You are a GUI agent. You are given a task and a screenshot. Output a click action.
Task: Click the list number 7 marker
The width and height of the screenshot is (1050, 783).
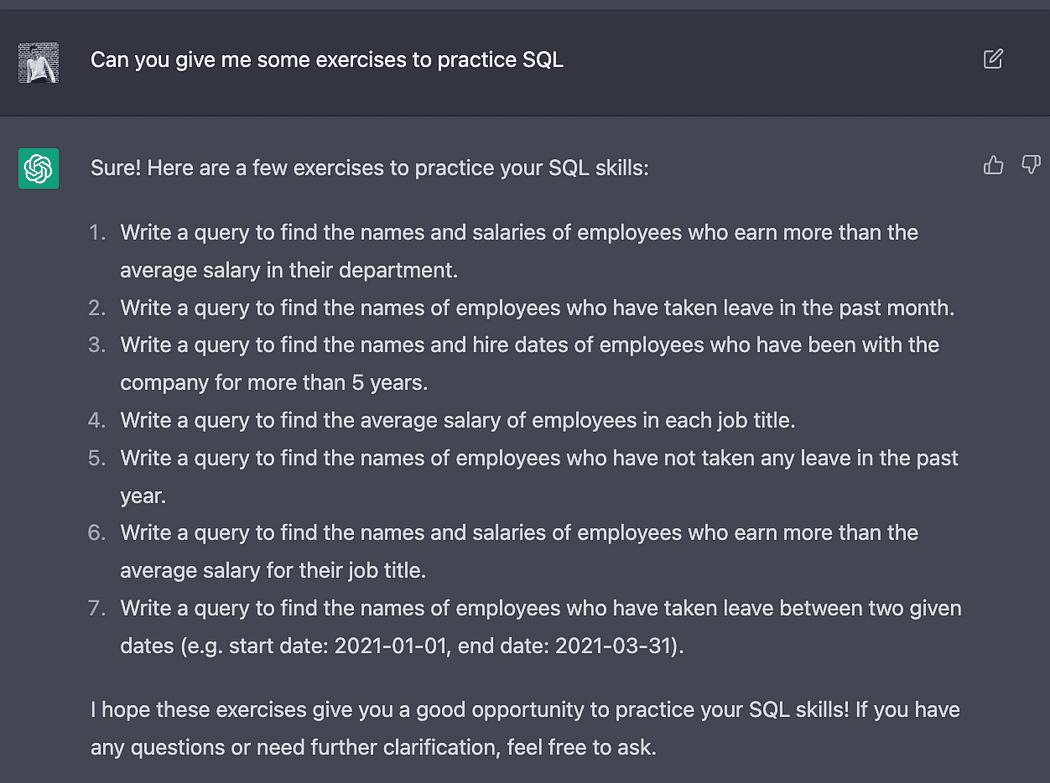[97, 608]
